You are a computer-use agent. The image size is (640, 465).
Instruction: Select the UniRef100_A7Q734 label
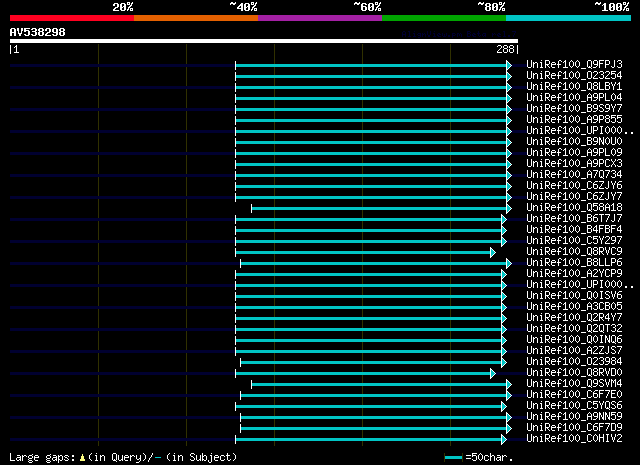click(x=574, y=174)
